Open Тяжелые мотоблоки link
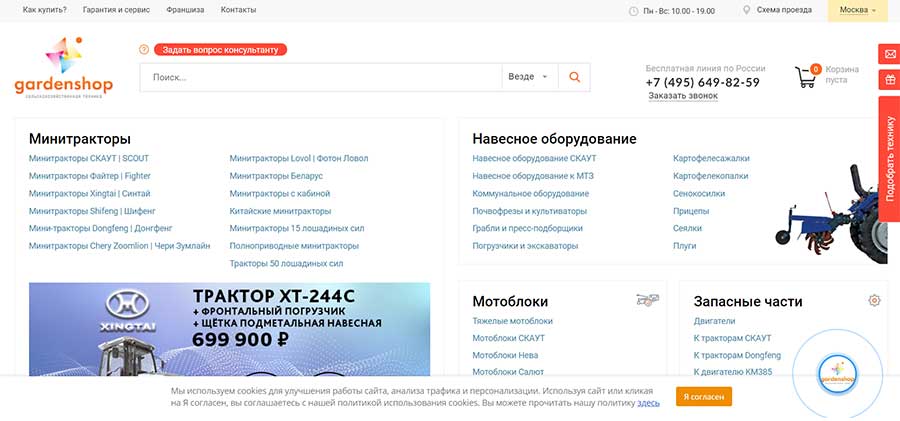Image resolution: width=900 pixels, height=421 pixels. [x=513, y=321]
